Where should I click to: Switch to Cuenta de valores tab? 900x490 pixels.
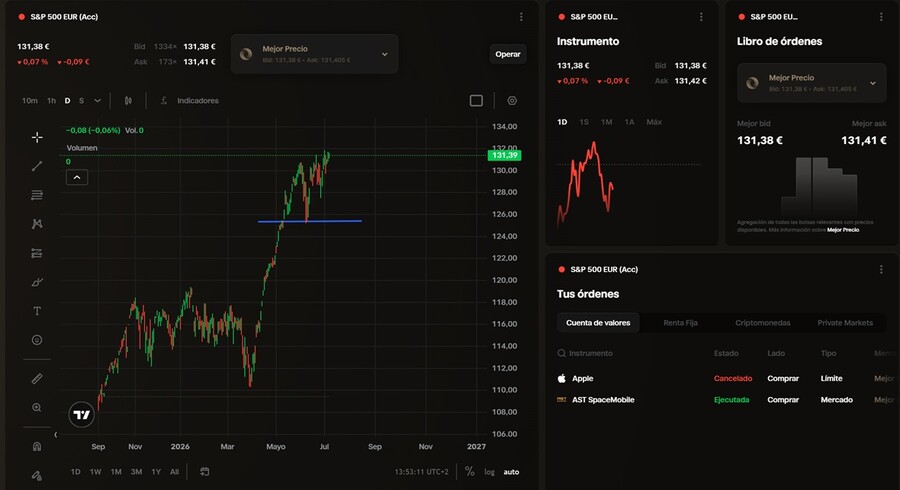click(598, 322)
